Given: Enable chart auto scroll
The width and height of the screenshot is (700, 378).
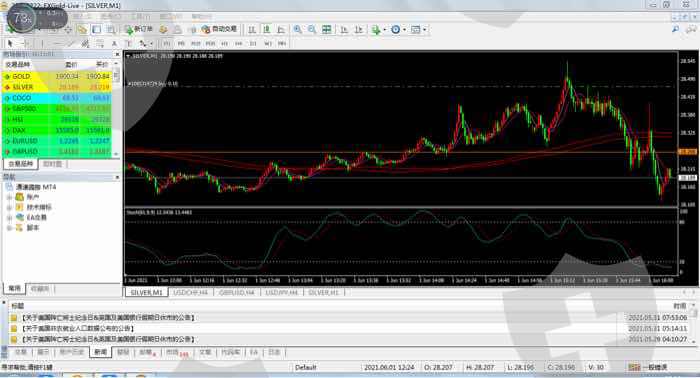Looking at the screenshot, I should [344, 29].
